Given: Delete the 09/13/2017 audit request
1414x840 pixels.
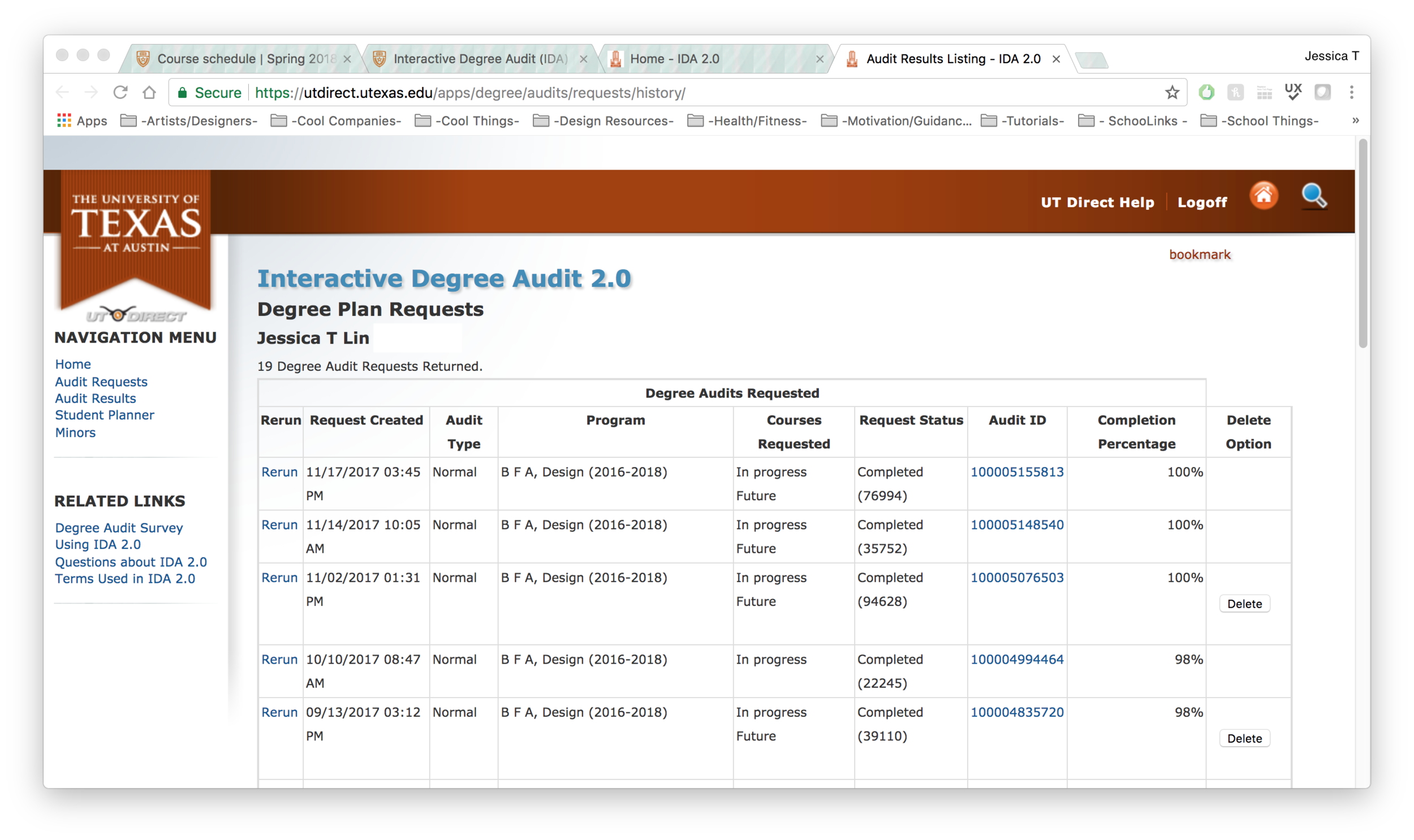Looking at the screenshot, I should [x=1244, y=739].
